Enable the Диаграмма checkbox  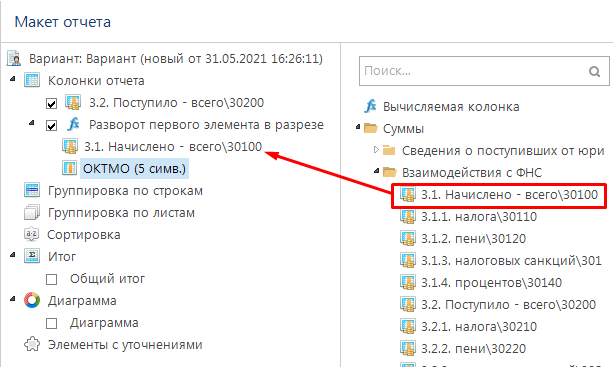click(52, 324)
